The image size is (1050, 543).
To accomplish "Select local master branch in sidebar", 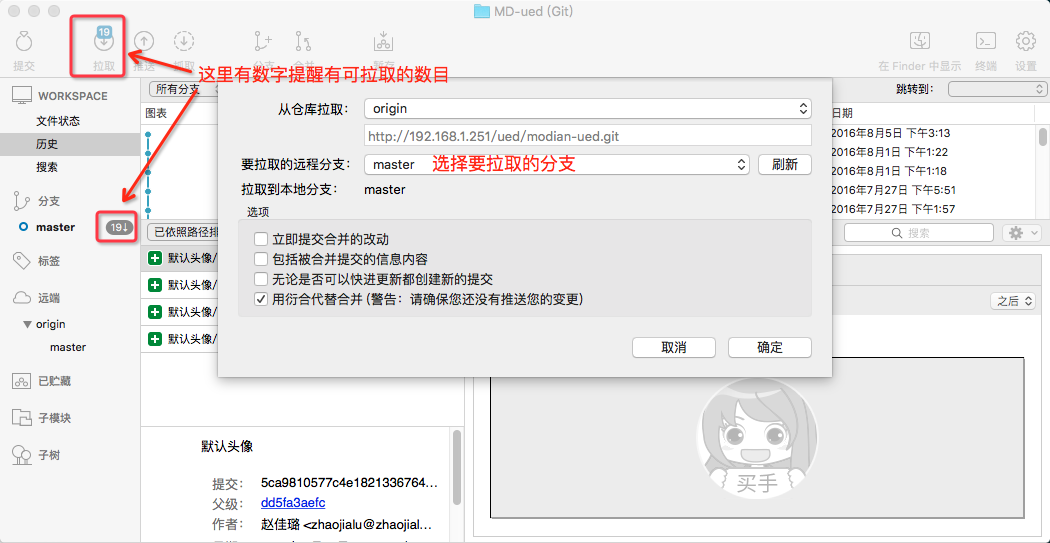I will click(x=56, y=227).
